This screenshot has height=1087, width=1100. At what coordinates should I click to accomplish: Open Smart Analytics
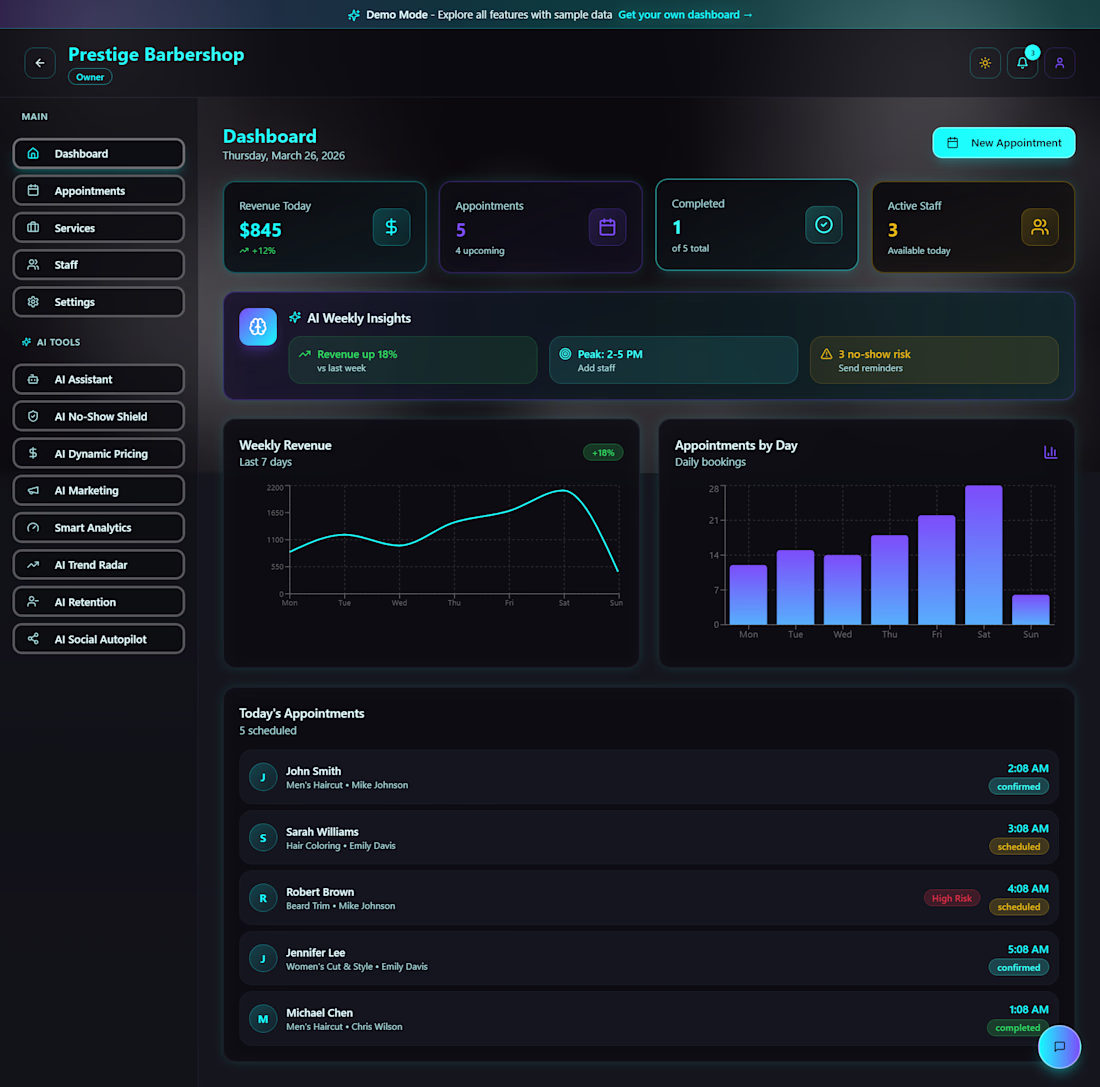(98, 528)
